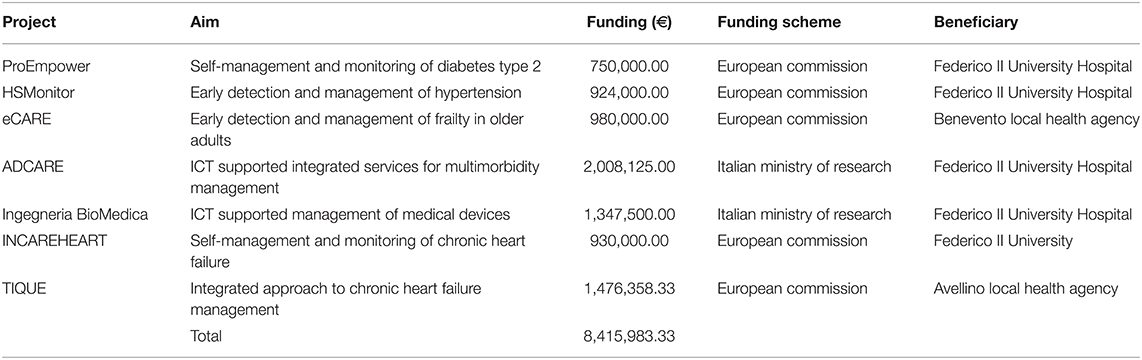Click the Aim column header
Image resolution: width=1142 pixels, height=360 pixels.
205,23
